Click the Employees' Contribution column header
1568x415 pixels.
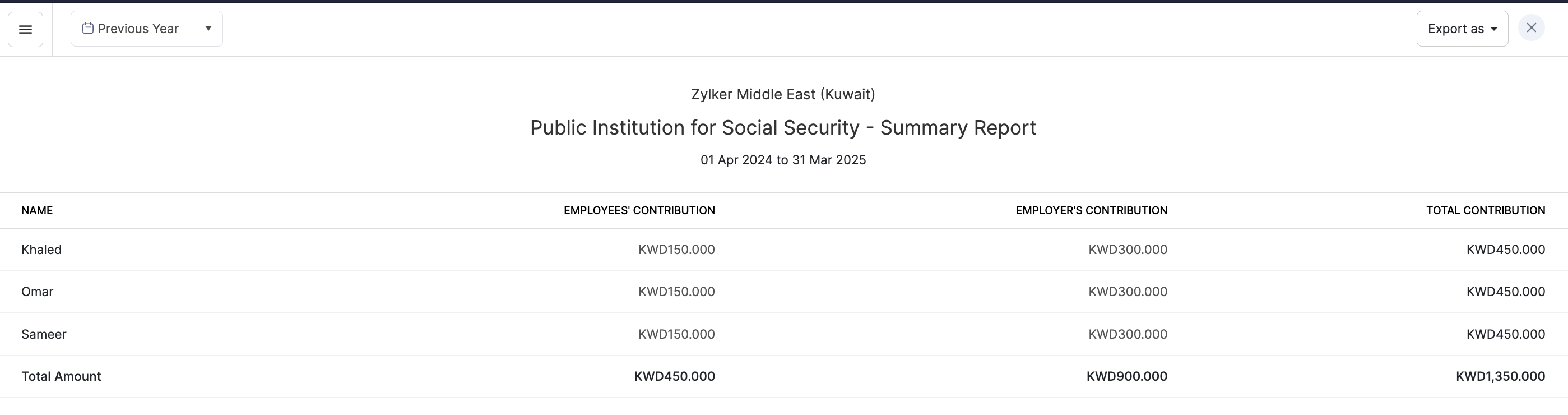[x=638, y=210]
